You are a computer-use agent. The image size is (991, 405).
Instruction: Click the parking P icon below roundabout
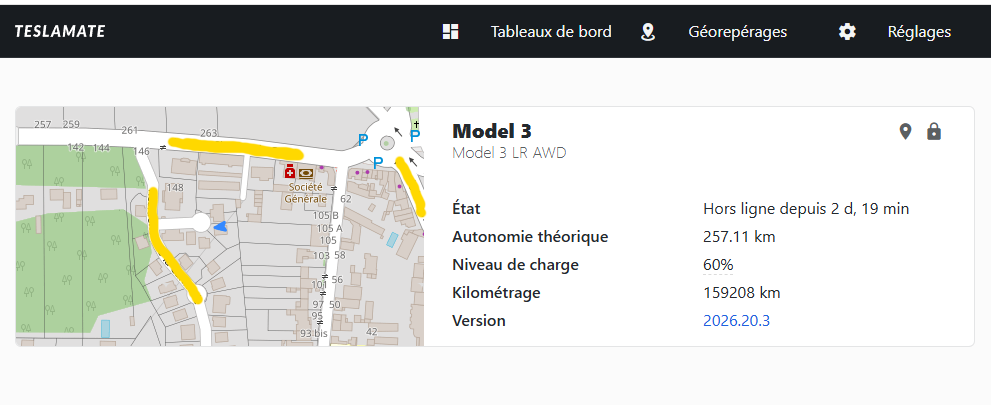click(377, 163)
